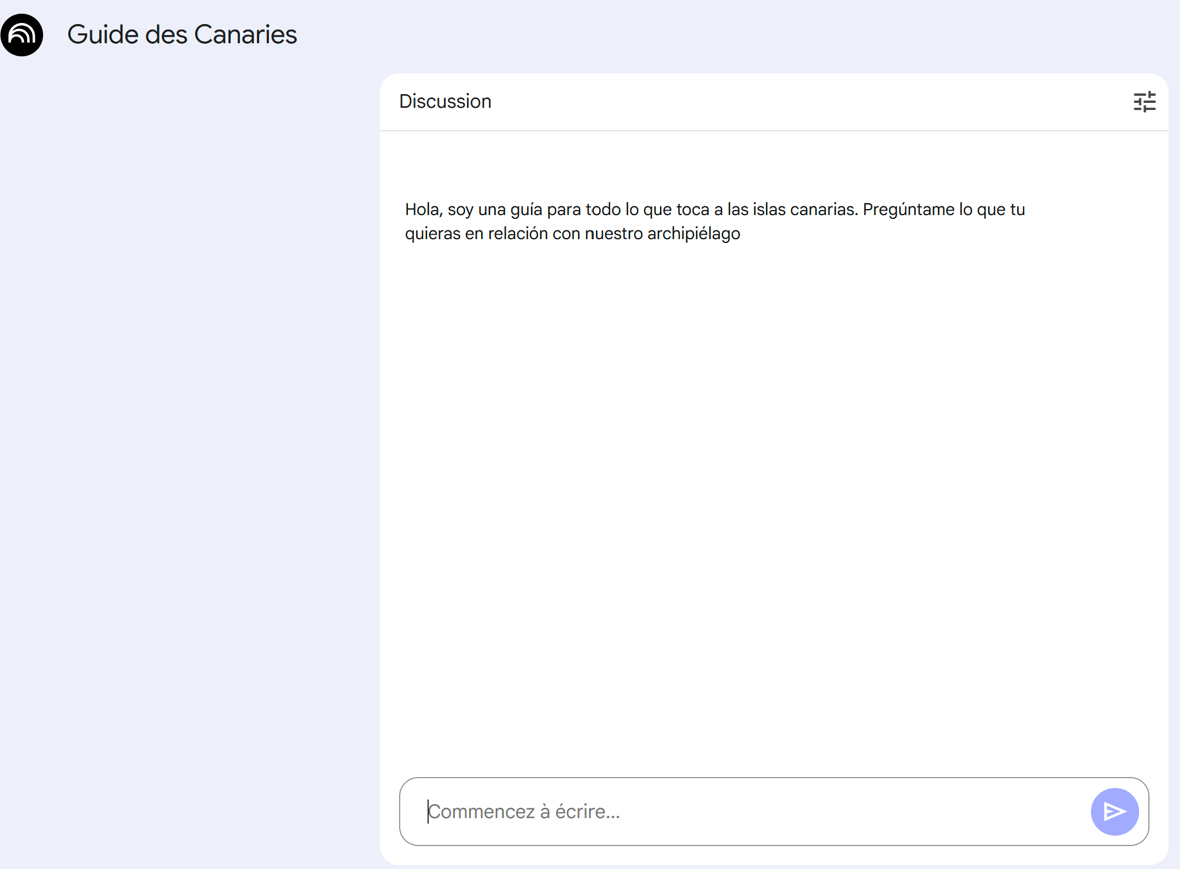Open the chat settings sliders icon
Screen dimensions: 1180x869
pos(1144,102)
